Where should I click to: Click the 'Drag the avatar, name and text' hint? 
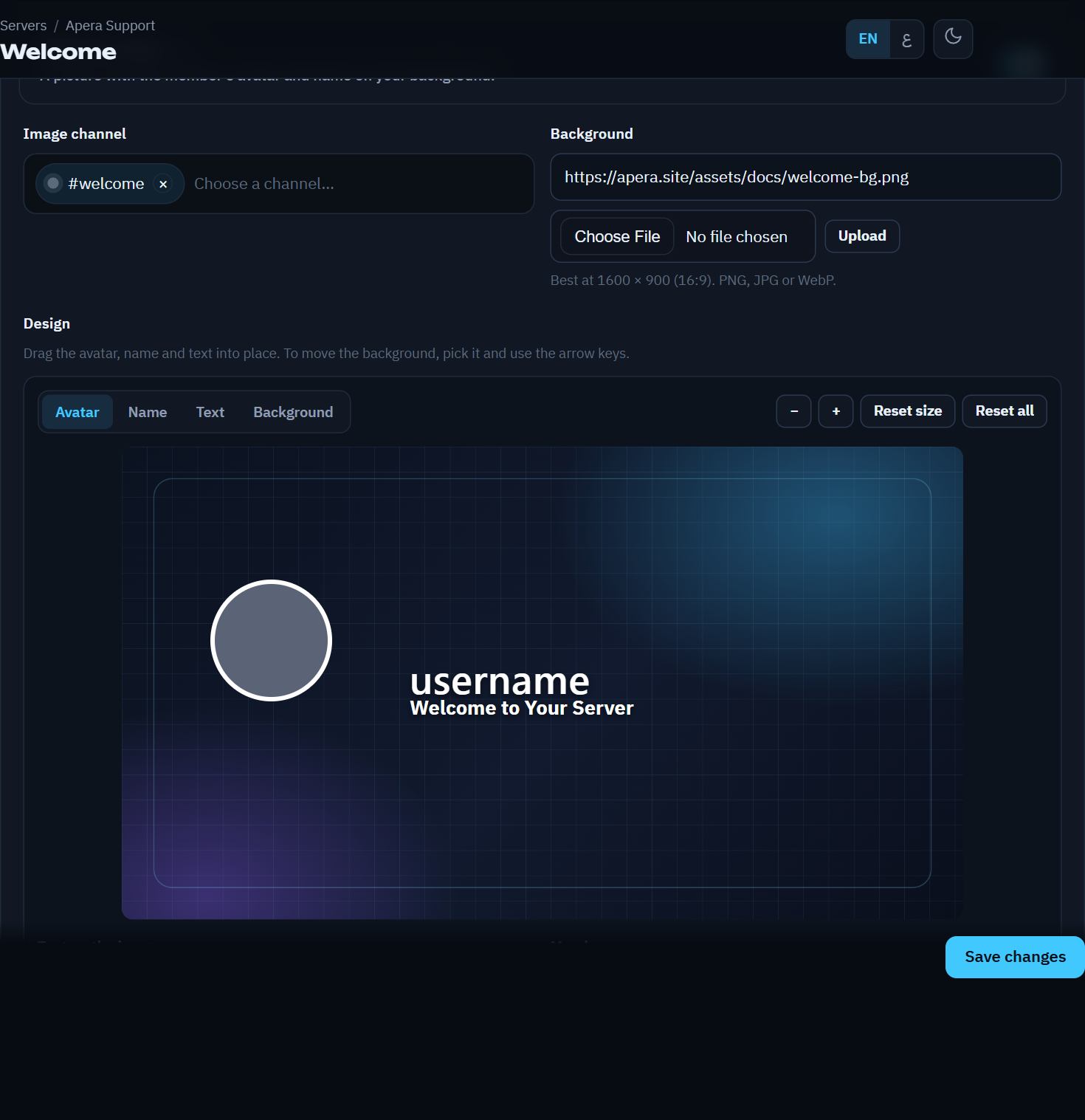326,354
